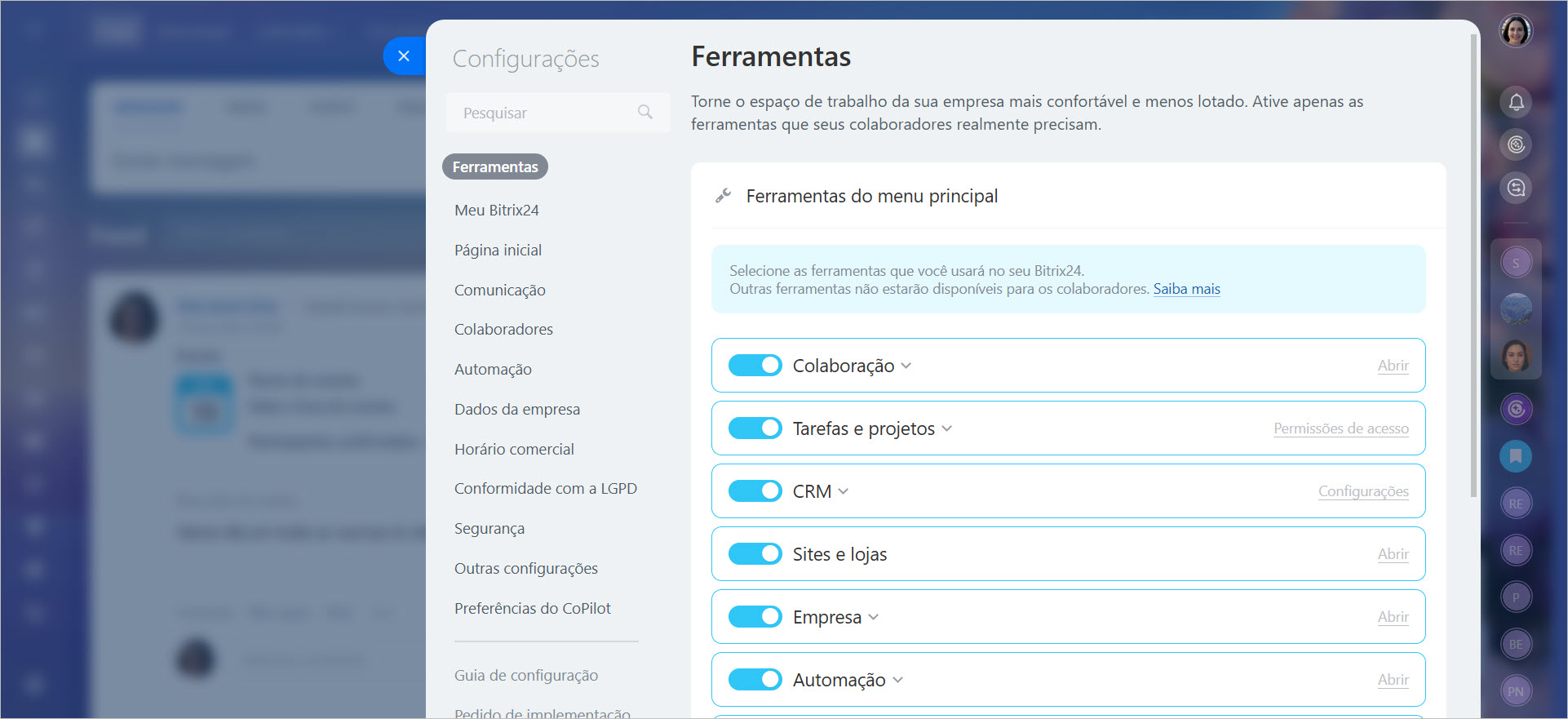Open the landscape photo contact avatar

pyautogui.click(x=1516, y=309)
